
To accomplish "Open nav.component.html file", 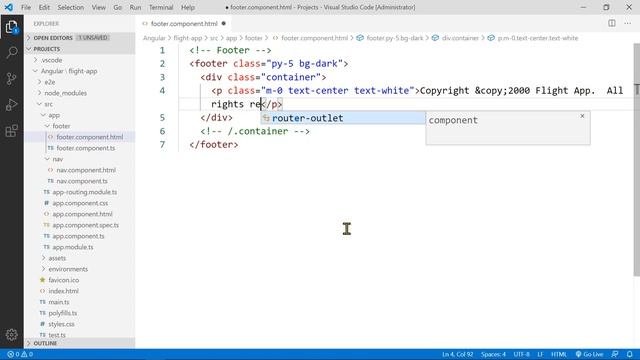I will pos(80,170).
